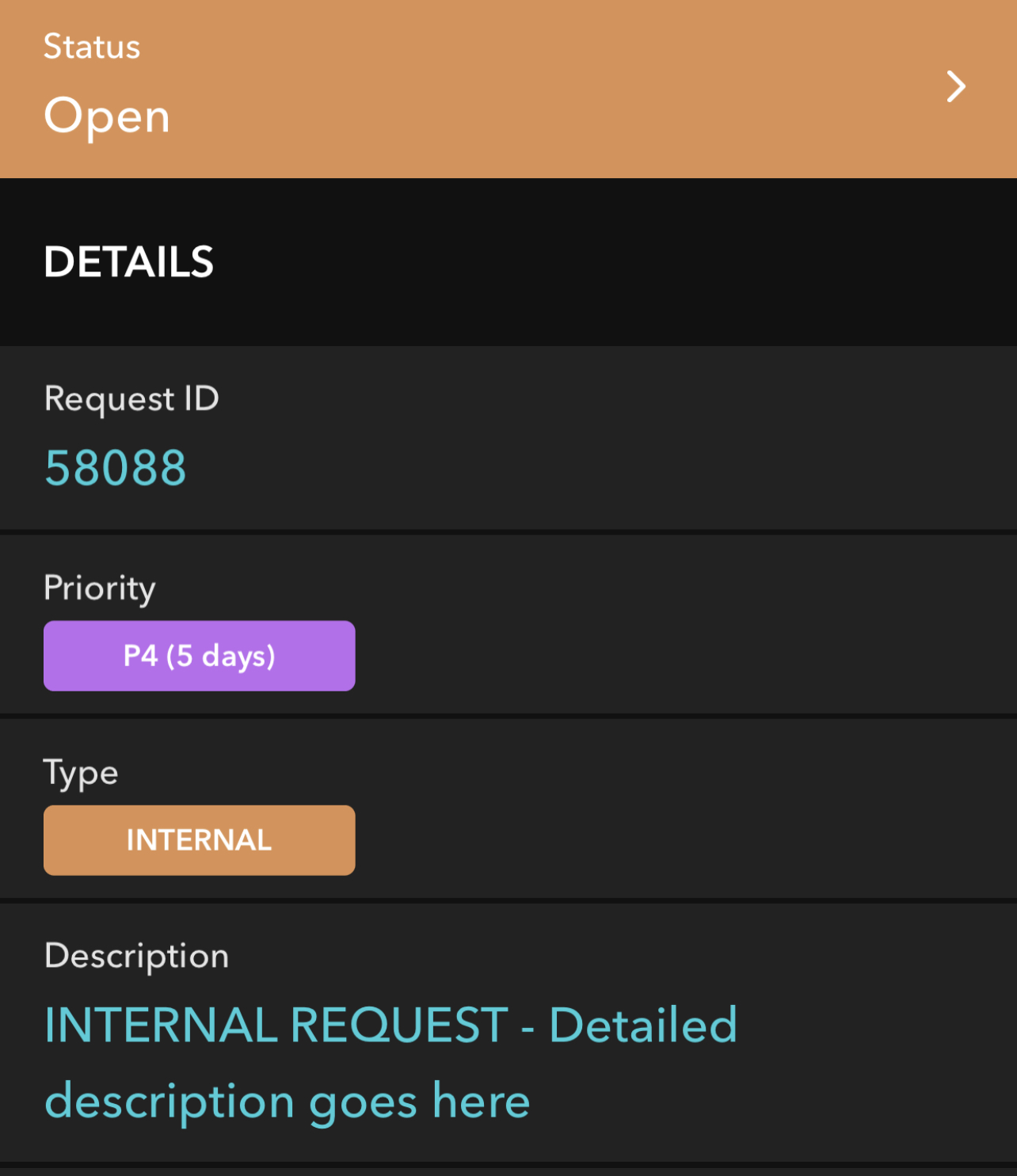Click the "Open" status value
This screenshot has height=1176, width=1017.
[x=107, y=116]
